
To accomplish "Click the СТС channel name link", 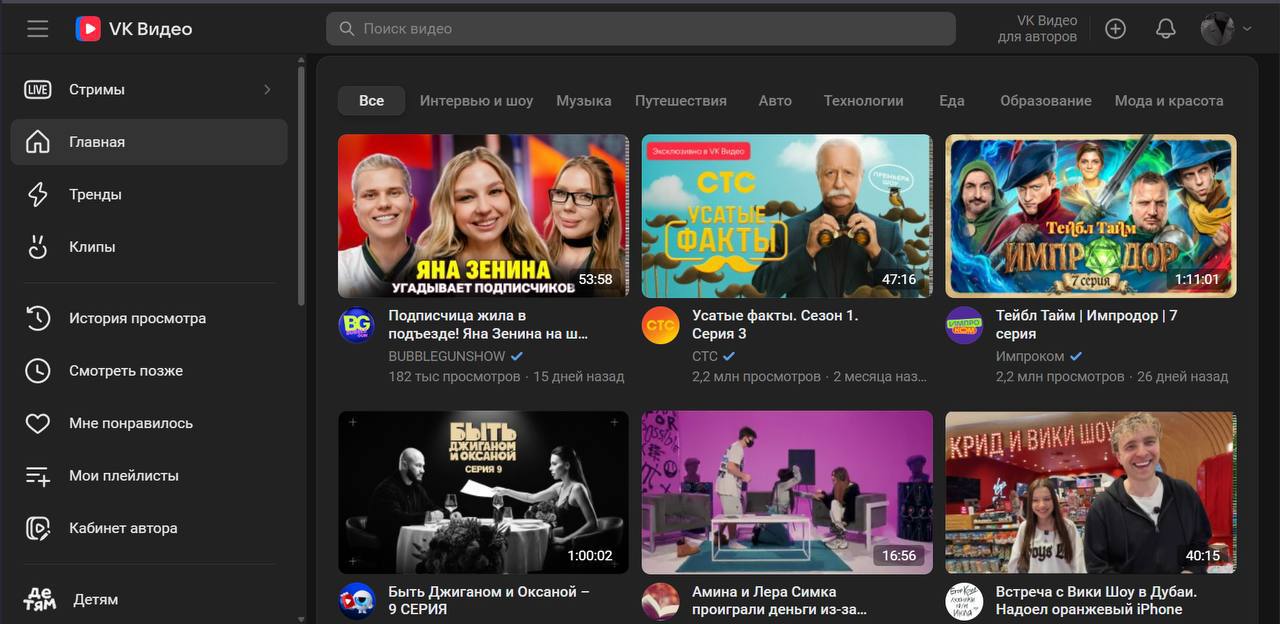I will coord(705,356).
